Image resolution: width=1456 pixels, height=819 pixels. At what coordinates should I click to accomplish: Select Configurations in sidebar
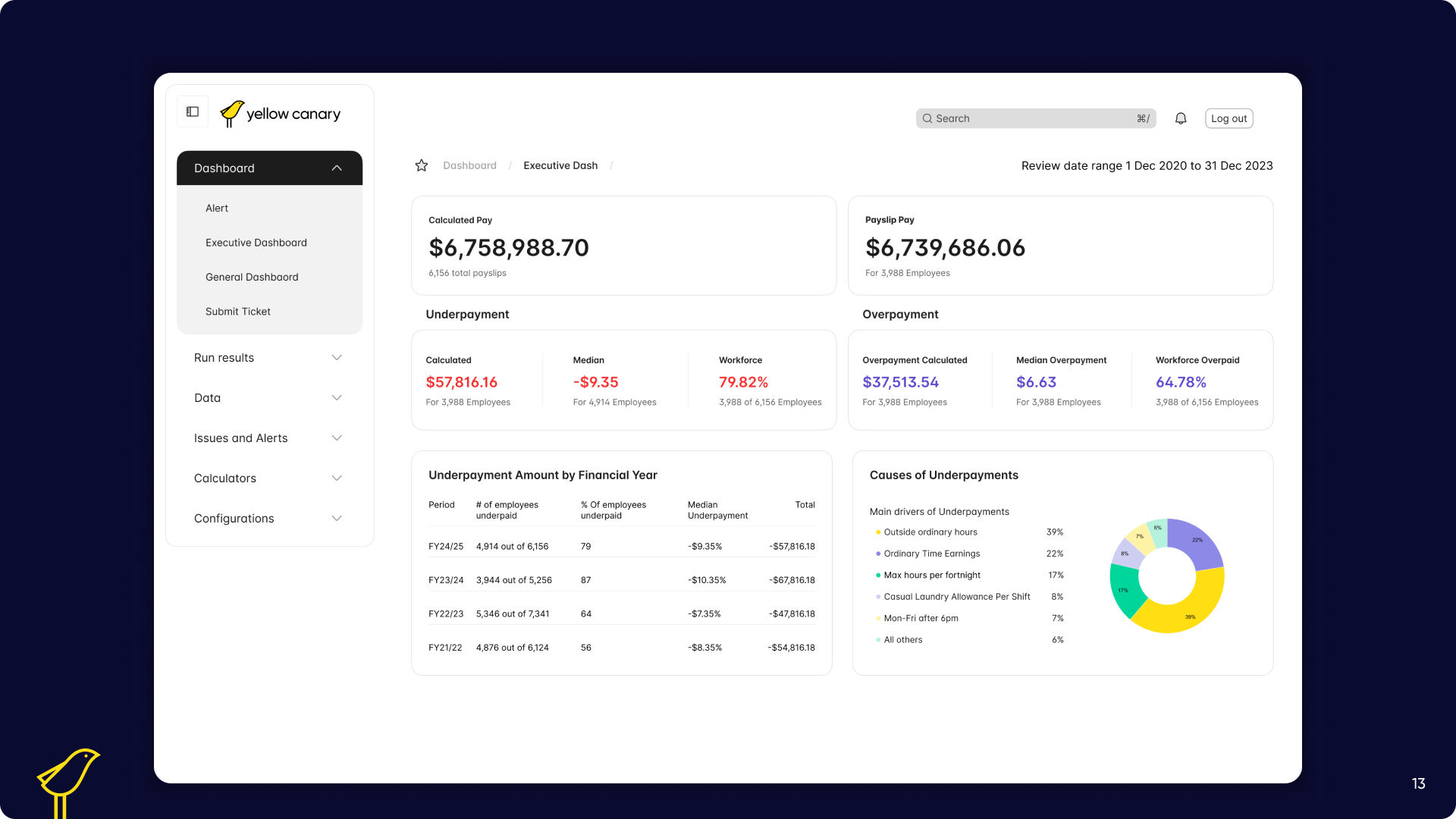pos(234,519)
